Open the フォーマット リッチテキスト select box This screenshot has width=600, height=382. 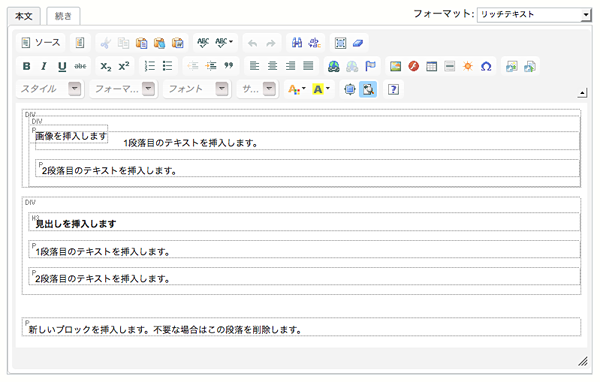534,15
